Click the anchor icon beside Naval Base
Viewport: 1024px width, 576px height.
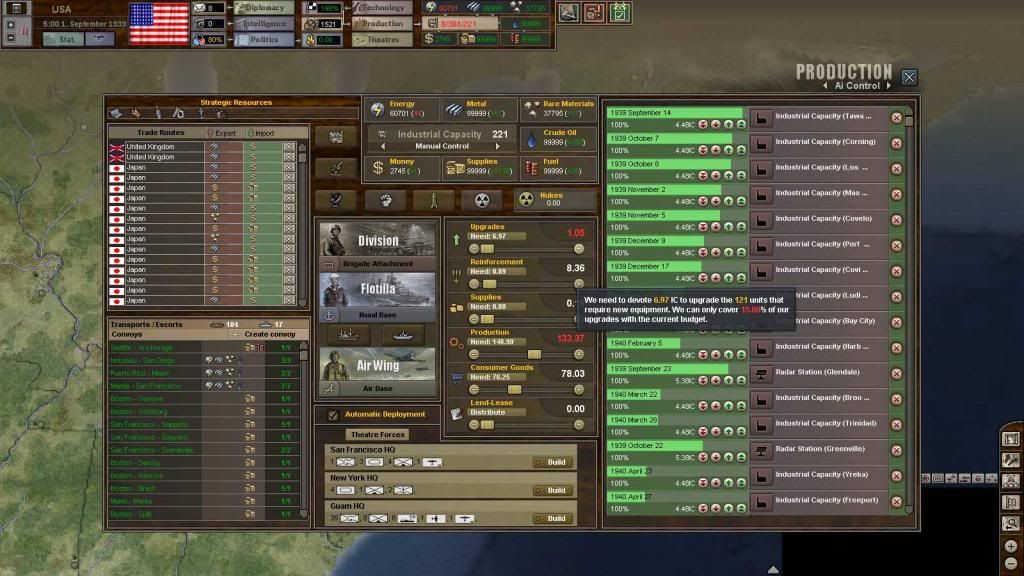coord(329,315)
